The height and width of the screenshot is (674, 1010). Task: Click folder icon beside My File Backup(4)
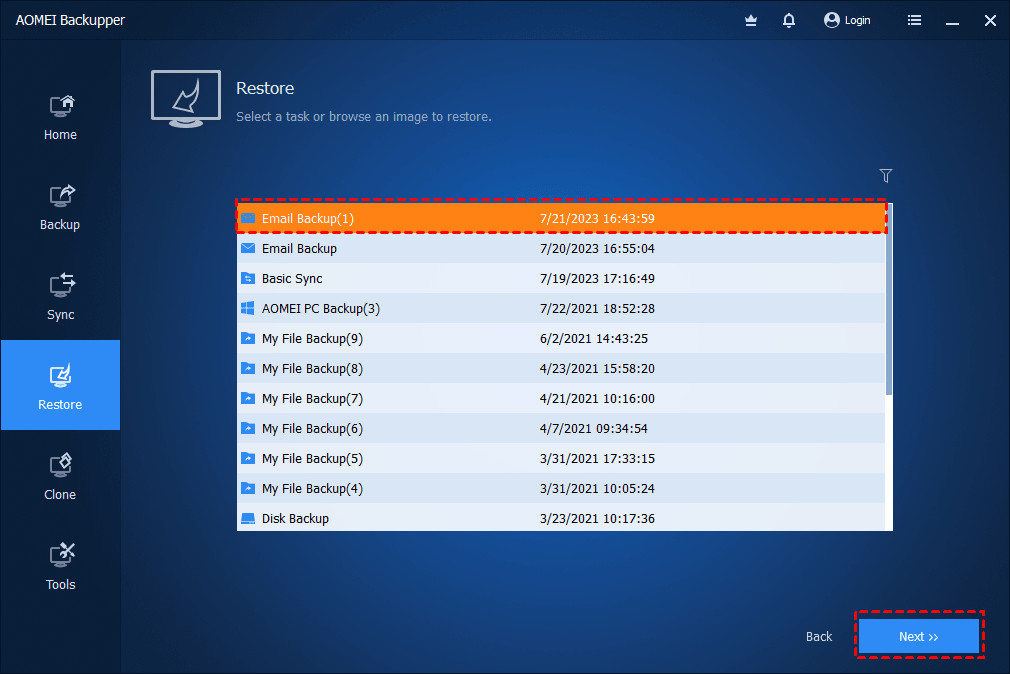click(x=248, y=488)
